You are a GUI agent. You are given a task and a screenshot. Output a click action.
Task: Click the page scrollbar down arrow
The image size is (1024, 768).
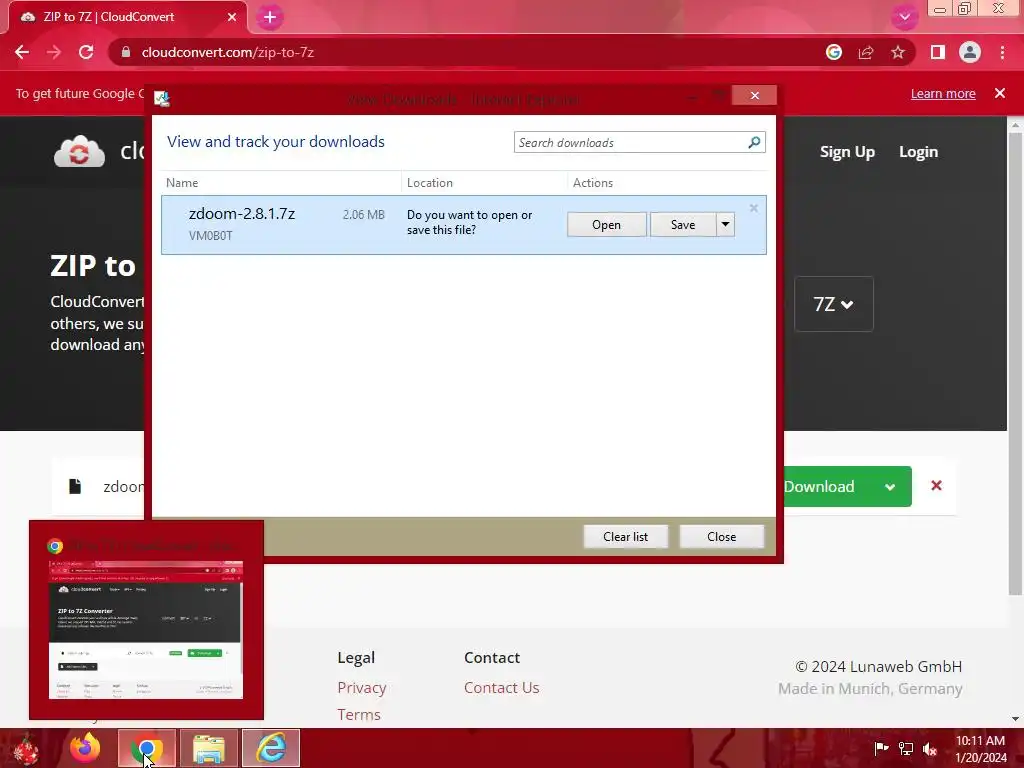click(x=1015, y=719)
